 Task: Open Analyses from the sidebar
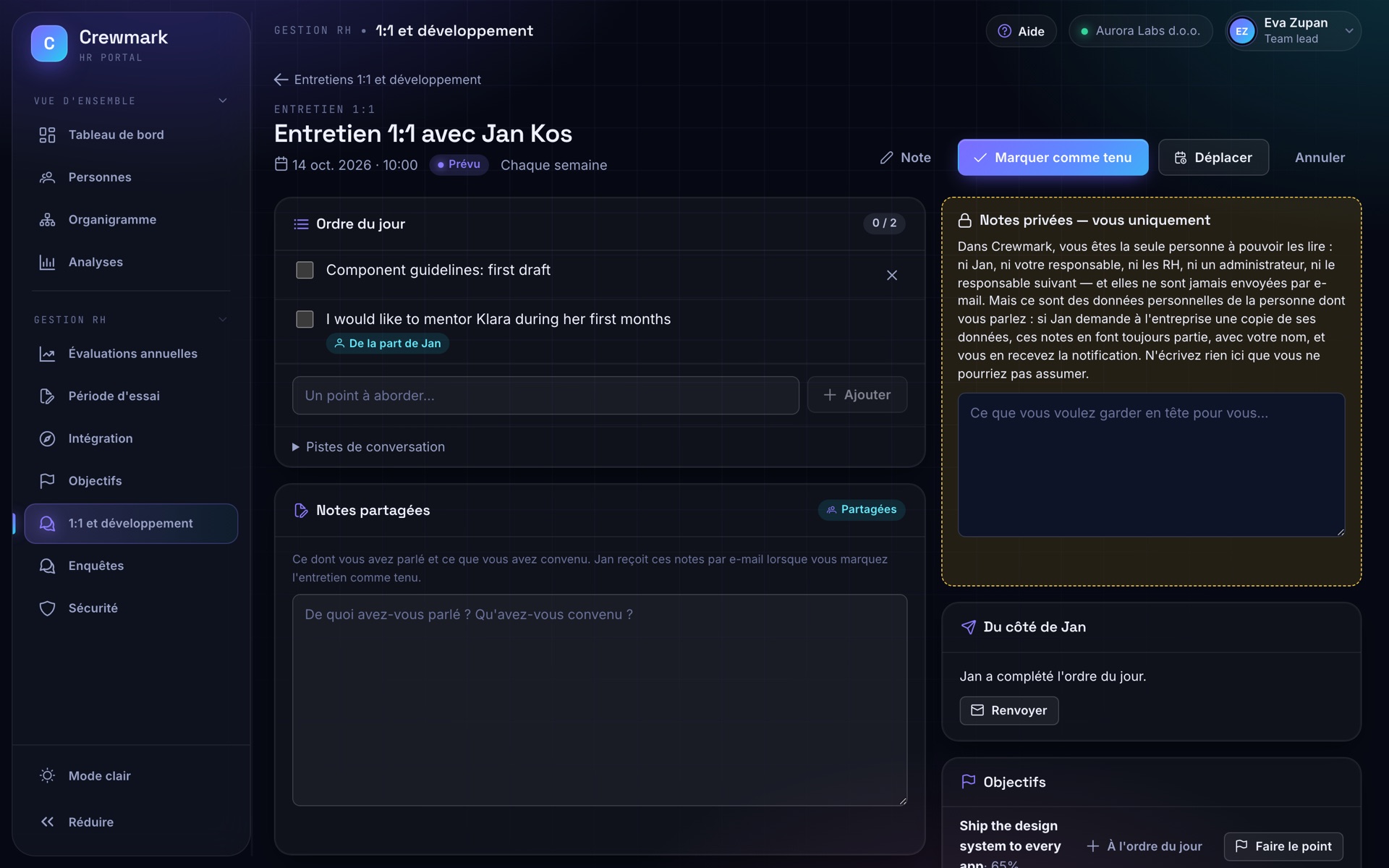click(x=131, y=262)
